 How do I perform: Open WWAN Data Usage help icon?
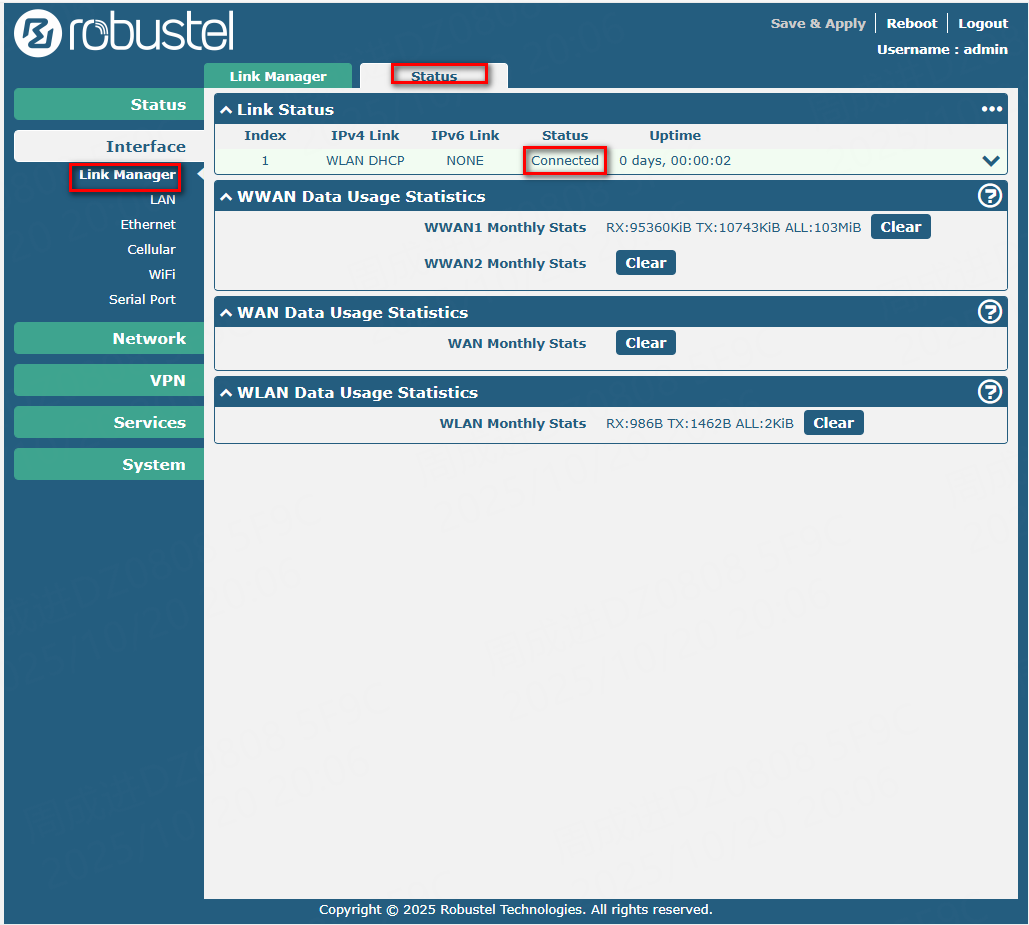tap(989, 196)
